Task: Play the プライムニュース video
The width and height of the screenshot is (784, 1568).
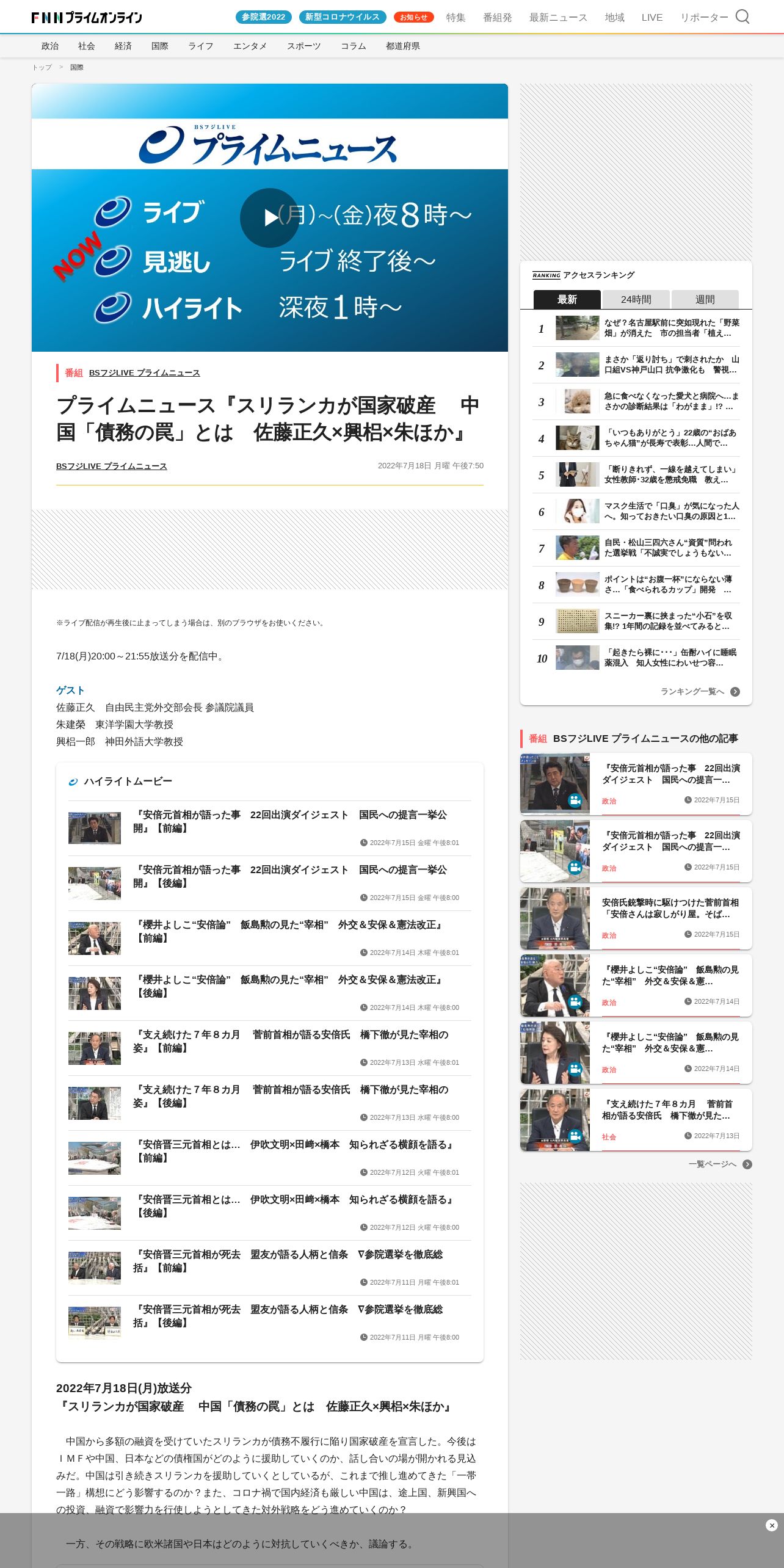Action: click(270, 218)
